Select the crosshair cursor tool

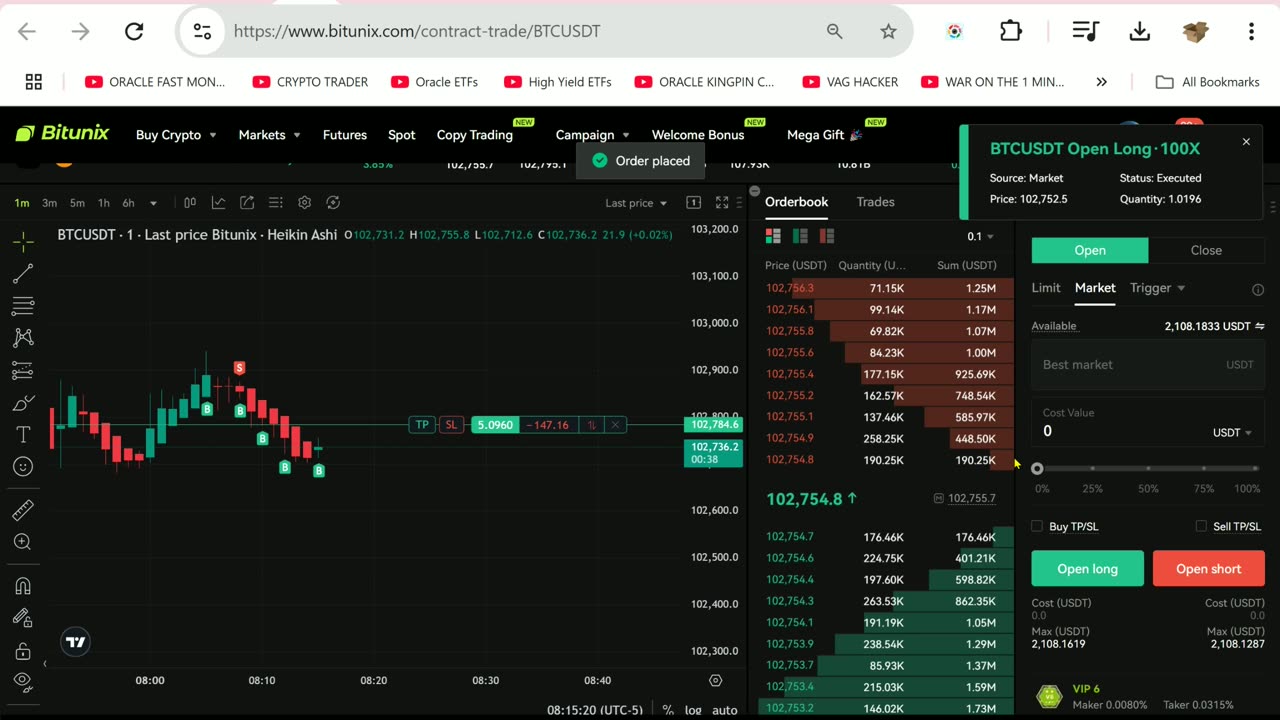[23, 241]
